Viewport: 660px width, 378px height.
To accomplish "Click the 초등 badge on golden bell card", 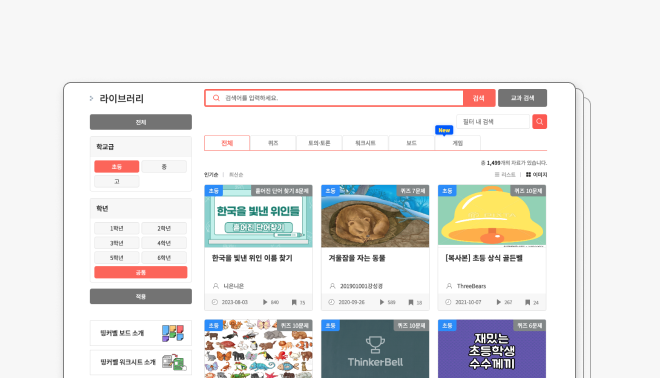I will tap(447, 191).
